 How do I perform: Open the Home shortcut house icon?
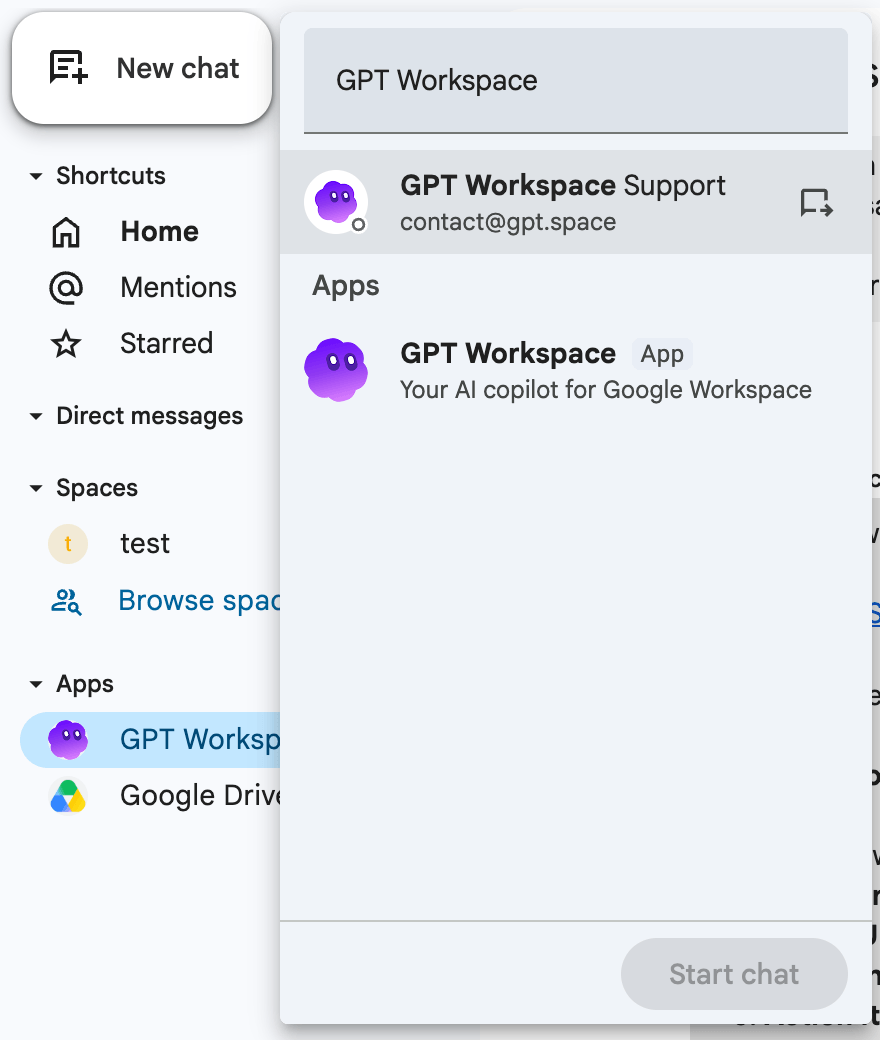(x=66, y=232)
